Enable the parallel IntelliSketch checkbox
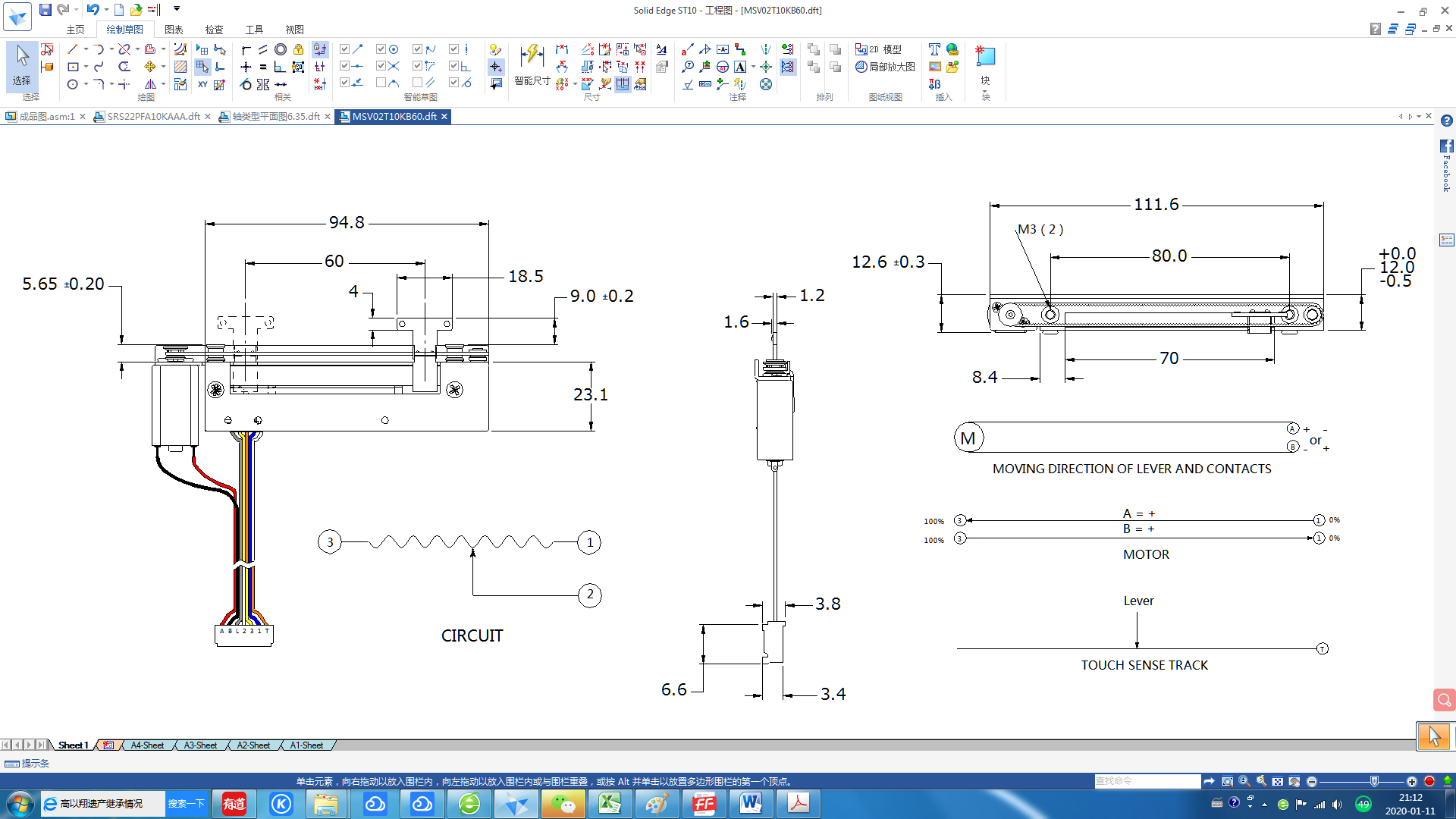The width and height of the screenshot is (1456, 819). coord(418,83)
